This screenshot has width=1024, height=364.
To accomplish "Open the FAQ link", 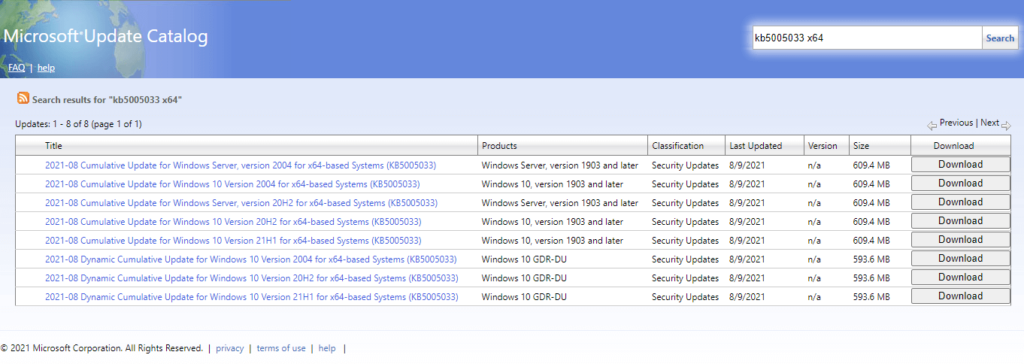I will (16, 67).
